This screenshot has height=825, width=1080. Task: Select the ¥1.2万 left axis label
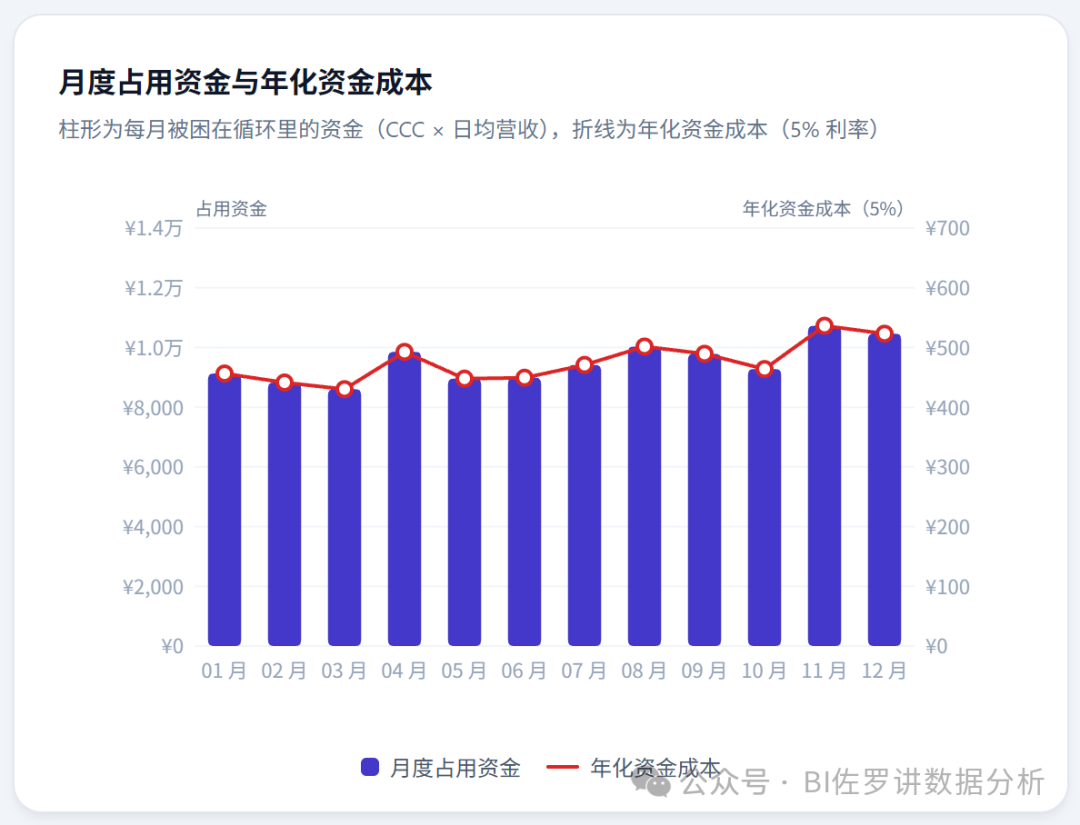(154, 288)
